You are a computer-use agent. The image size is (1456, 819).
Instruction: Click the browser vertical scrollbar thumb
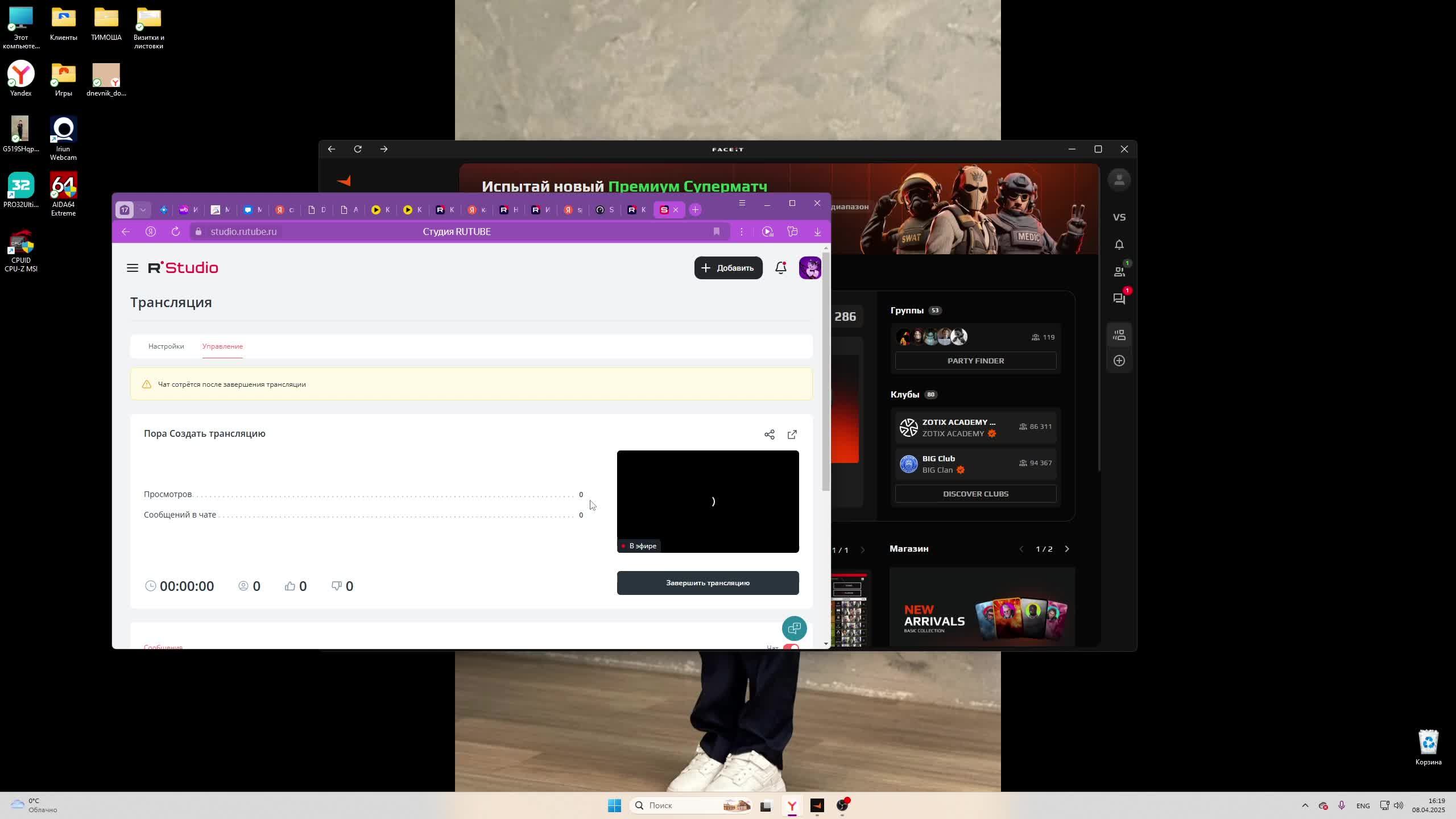pyautogui.click(x=826, y=372)
